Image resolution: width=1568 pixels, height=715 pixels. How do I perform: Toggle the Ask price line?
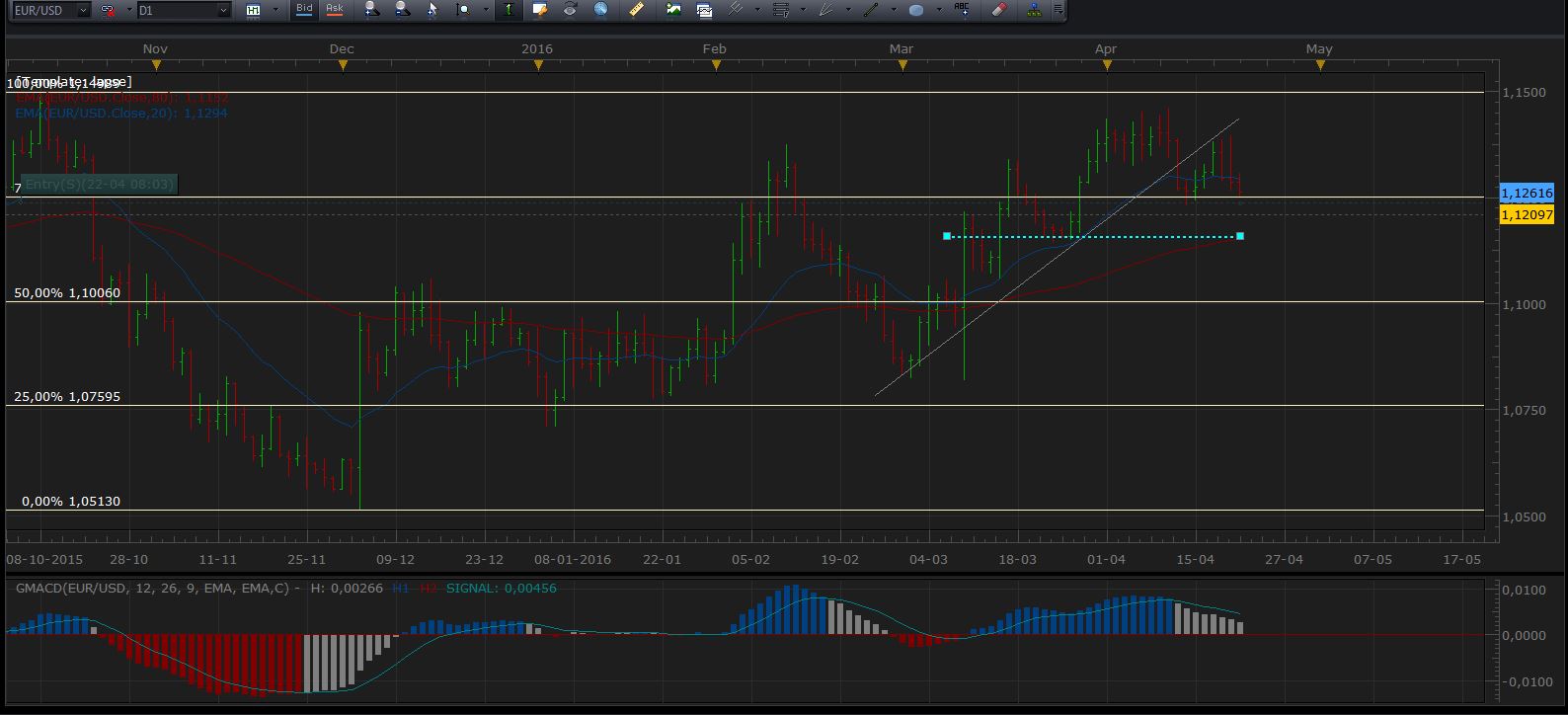point(335,9)
